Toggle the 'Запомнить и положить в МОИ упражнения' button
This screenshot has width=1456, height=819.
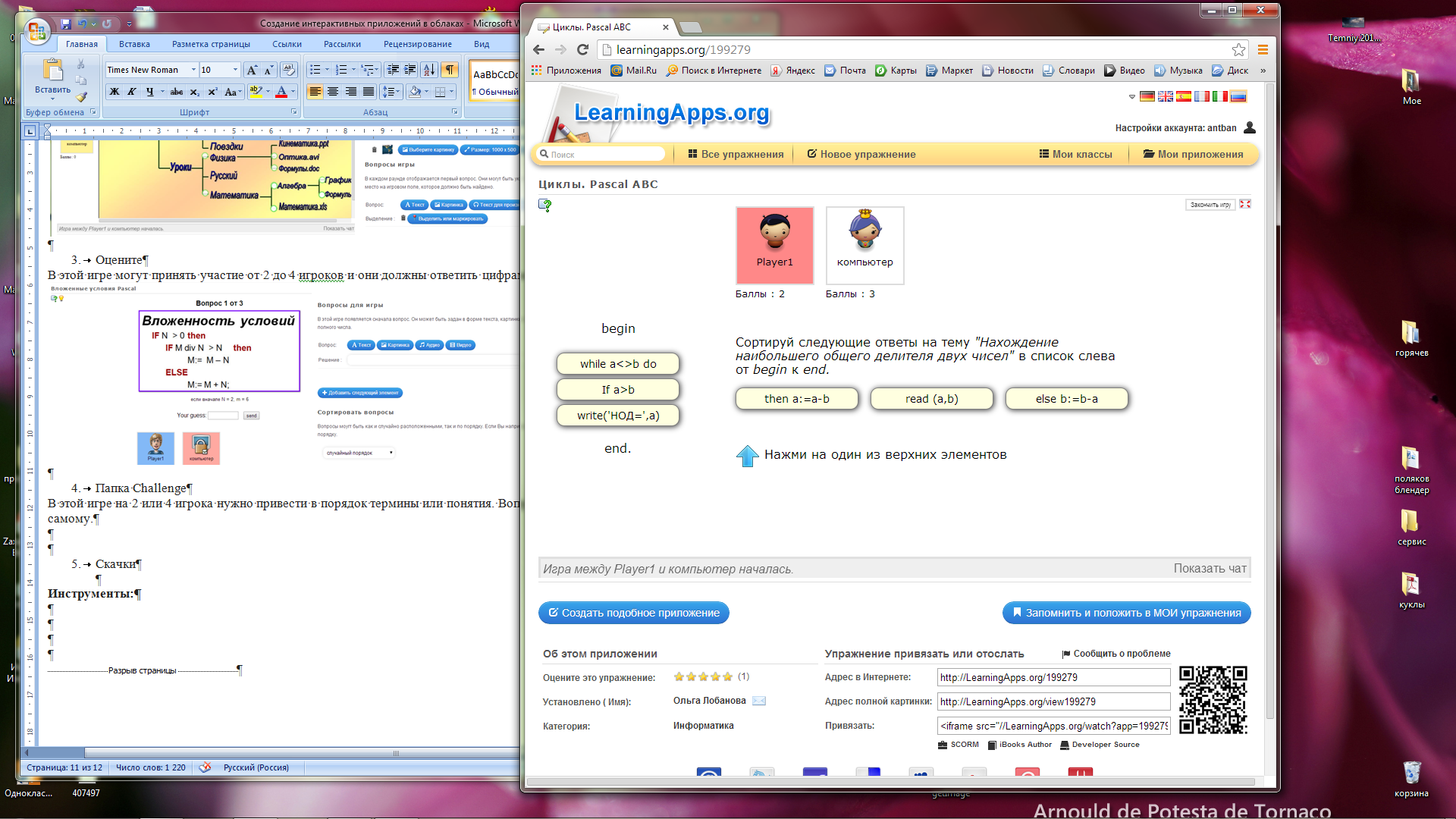1128,612
